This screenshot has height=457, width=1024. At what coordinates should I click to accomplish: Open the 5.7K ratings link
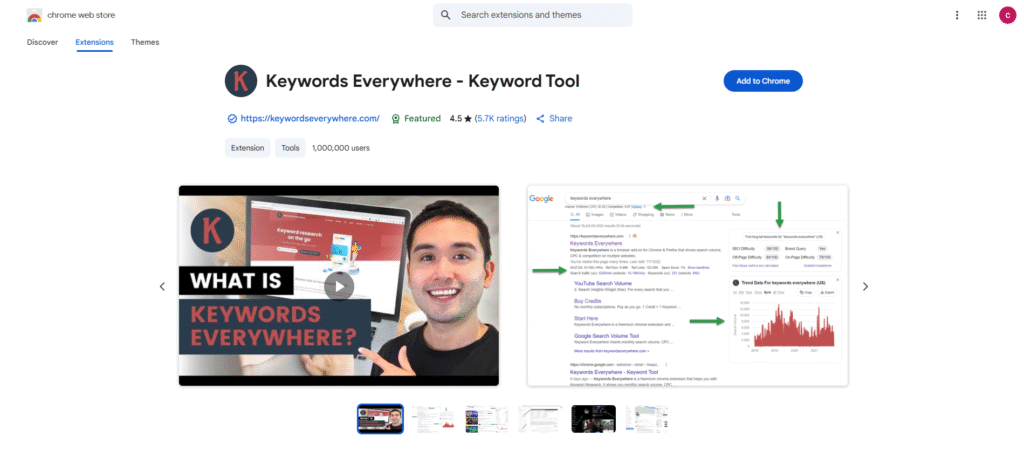coord(499,118)
